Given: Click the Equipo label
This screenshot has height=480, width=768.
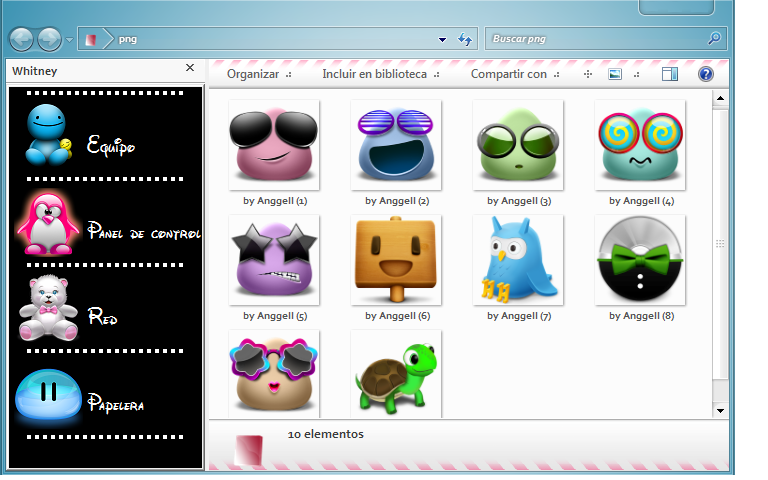Looking at the screenshot, I should coord(111,146).
